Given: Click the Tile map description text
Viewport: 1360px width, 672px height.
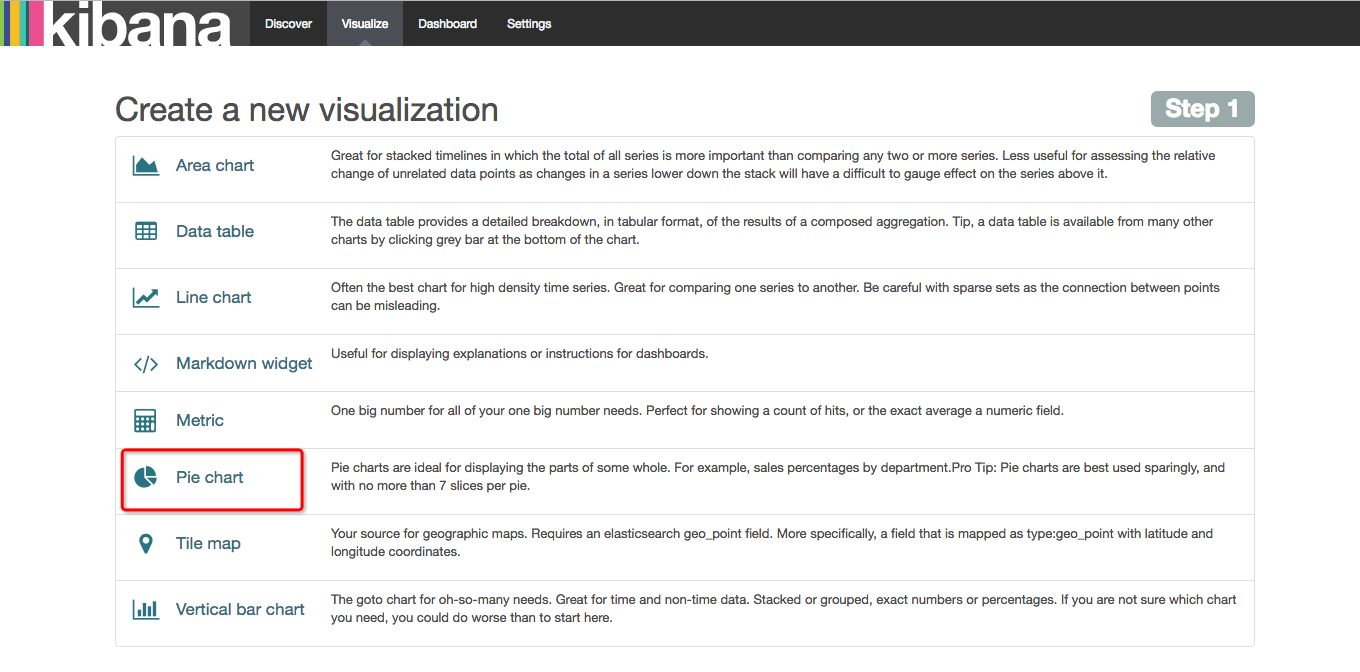Looking at the screenshot, I should click(x=771, y=542).
